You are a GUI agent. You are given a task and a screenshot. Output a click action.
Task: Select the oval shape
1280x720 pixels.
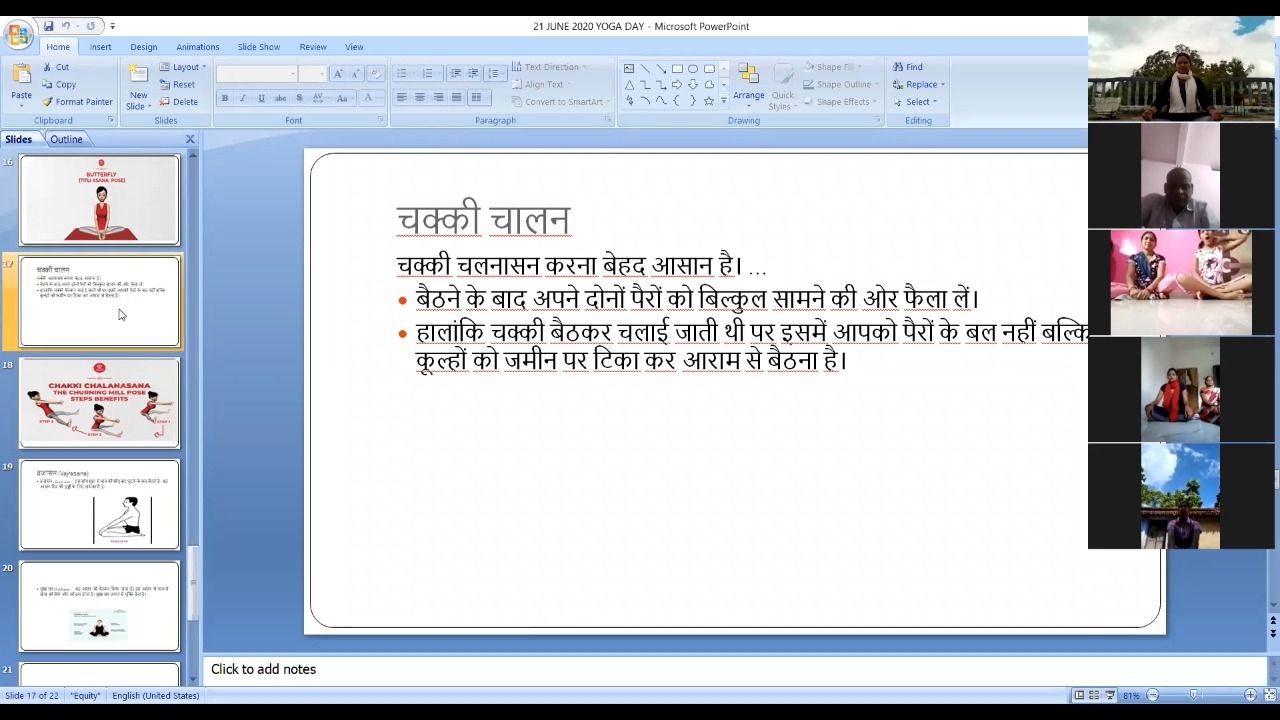coord(693,69)
